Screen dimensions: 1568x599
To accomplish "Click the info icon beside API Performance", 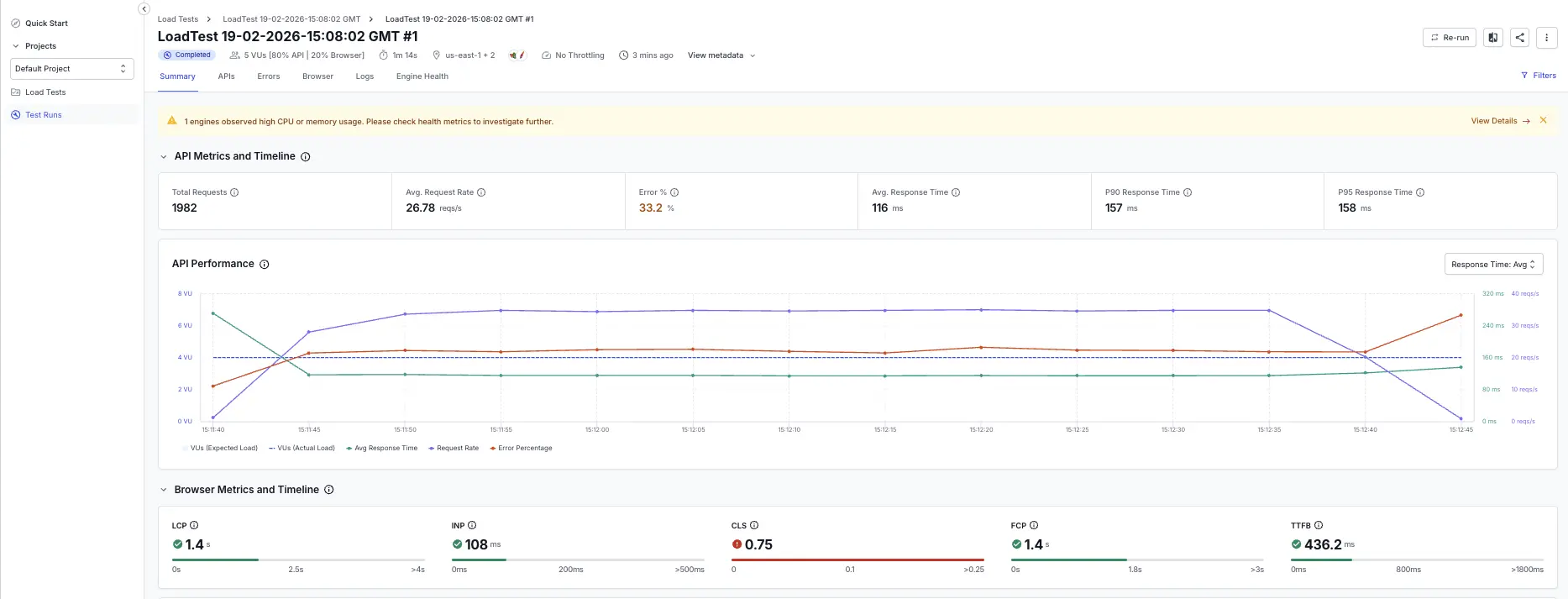I will (x=264, y=264).
